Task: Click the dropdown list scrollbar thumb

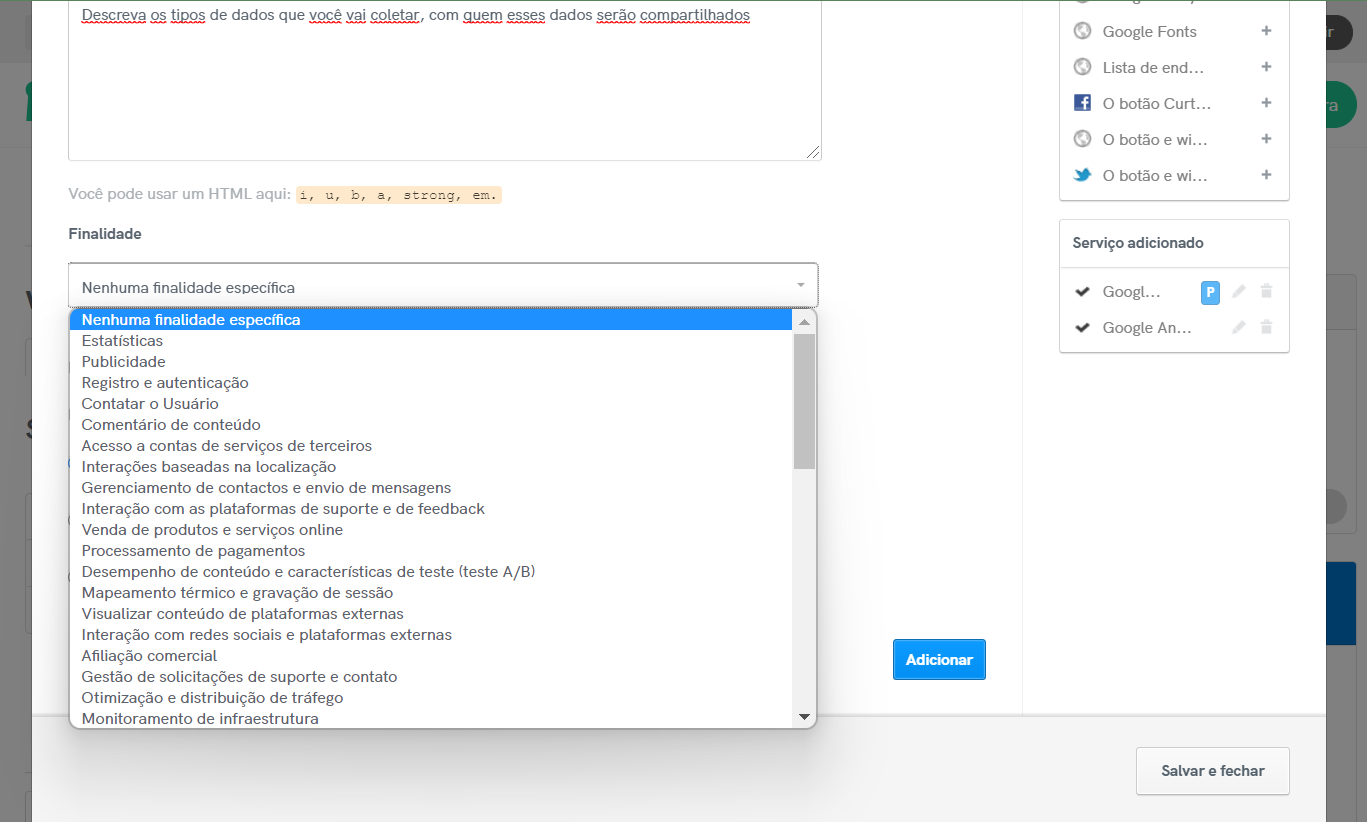Action: [804, 400]
